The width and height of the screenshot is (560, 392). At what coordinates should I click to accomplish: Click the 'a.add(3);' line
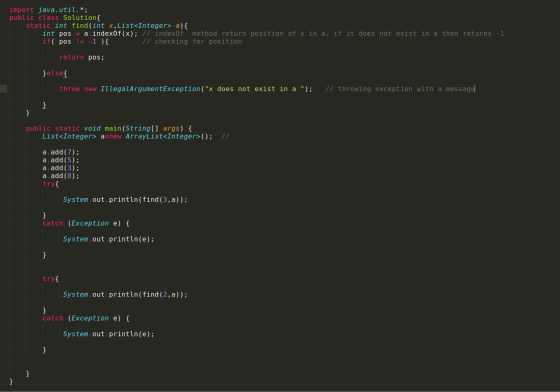pos(61,168)
